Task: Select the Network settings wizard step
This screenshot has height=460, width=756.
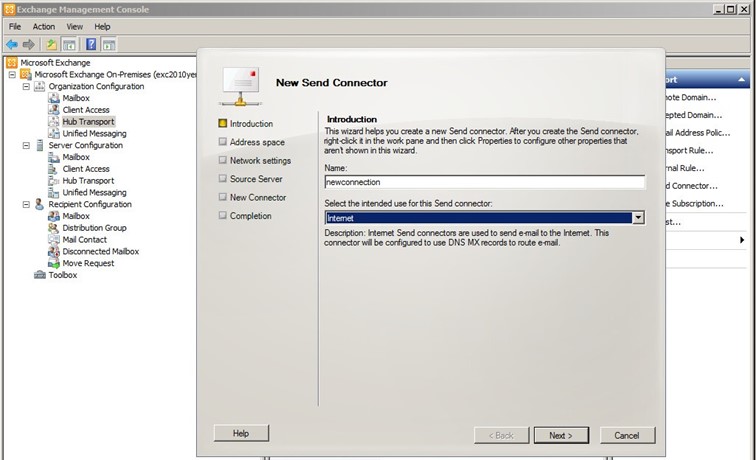Action: pos(255,161)
